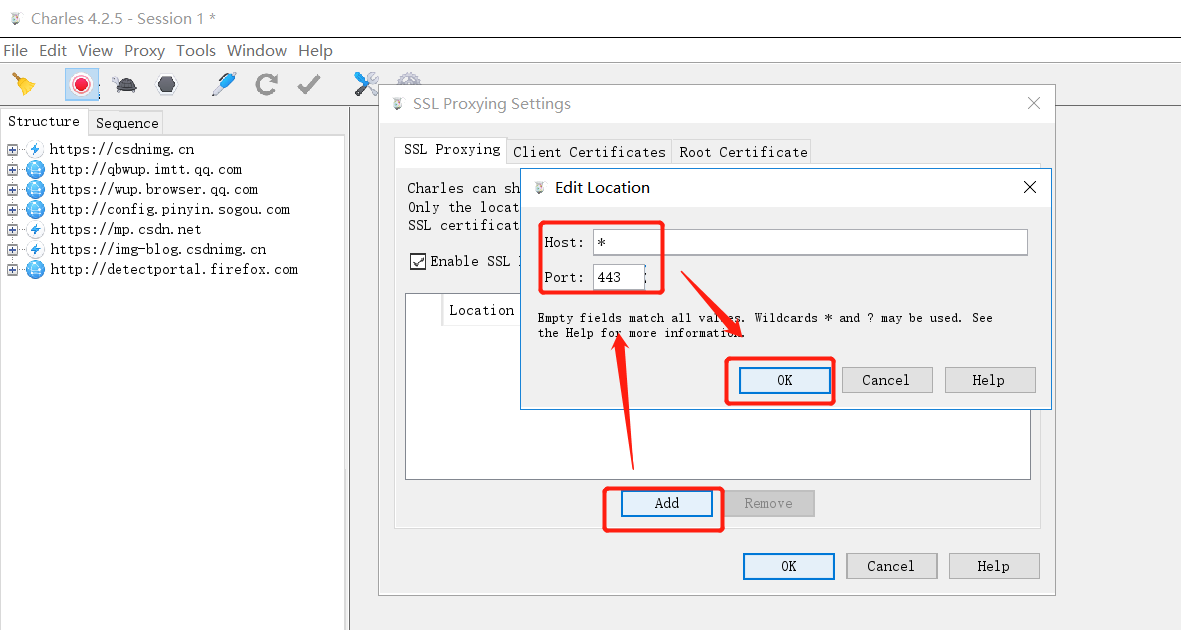This screenshot has height=630, width=1181.
Task: Select lightning icon beside https://img-blog.csdnimg.cn
Action: click(35, 249)
